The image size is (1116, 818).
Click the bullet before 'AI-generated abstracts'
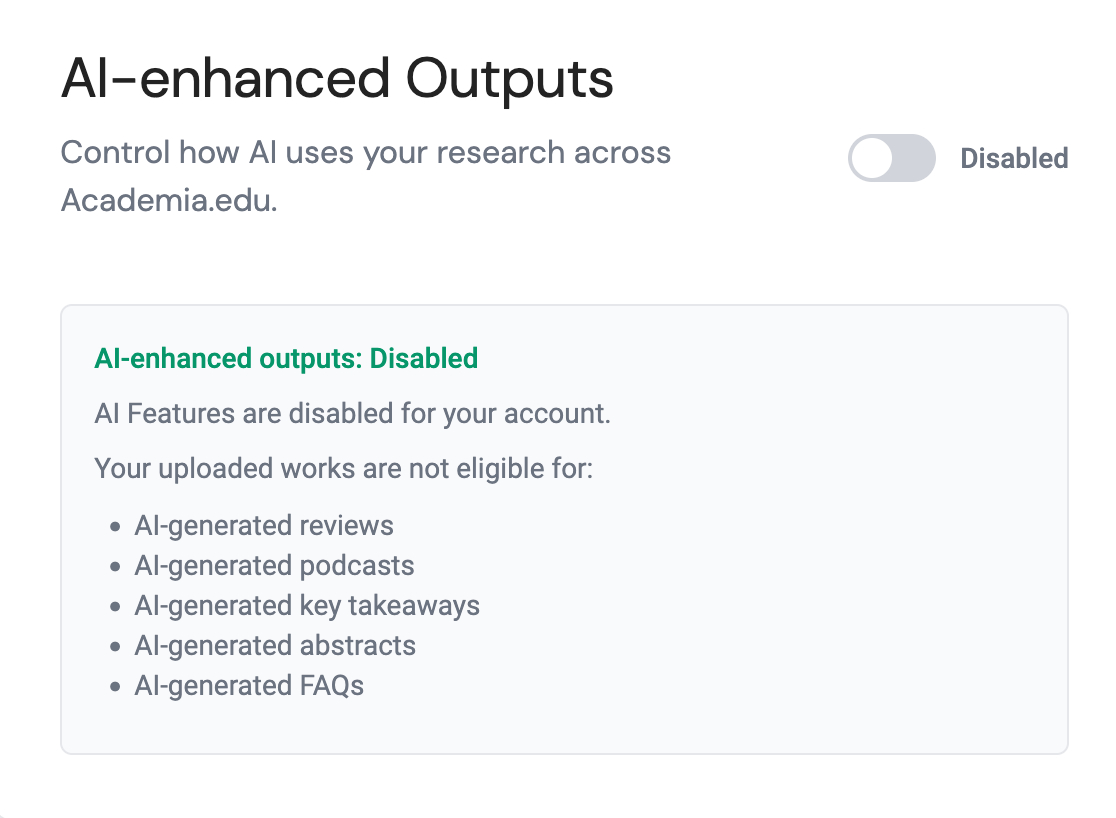tap(115, 647)
